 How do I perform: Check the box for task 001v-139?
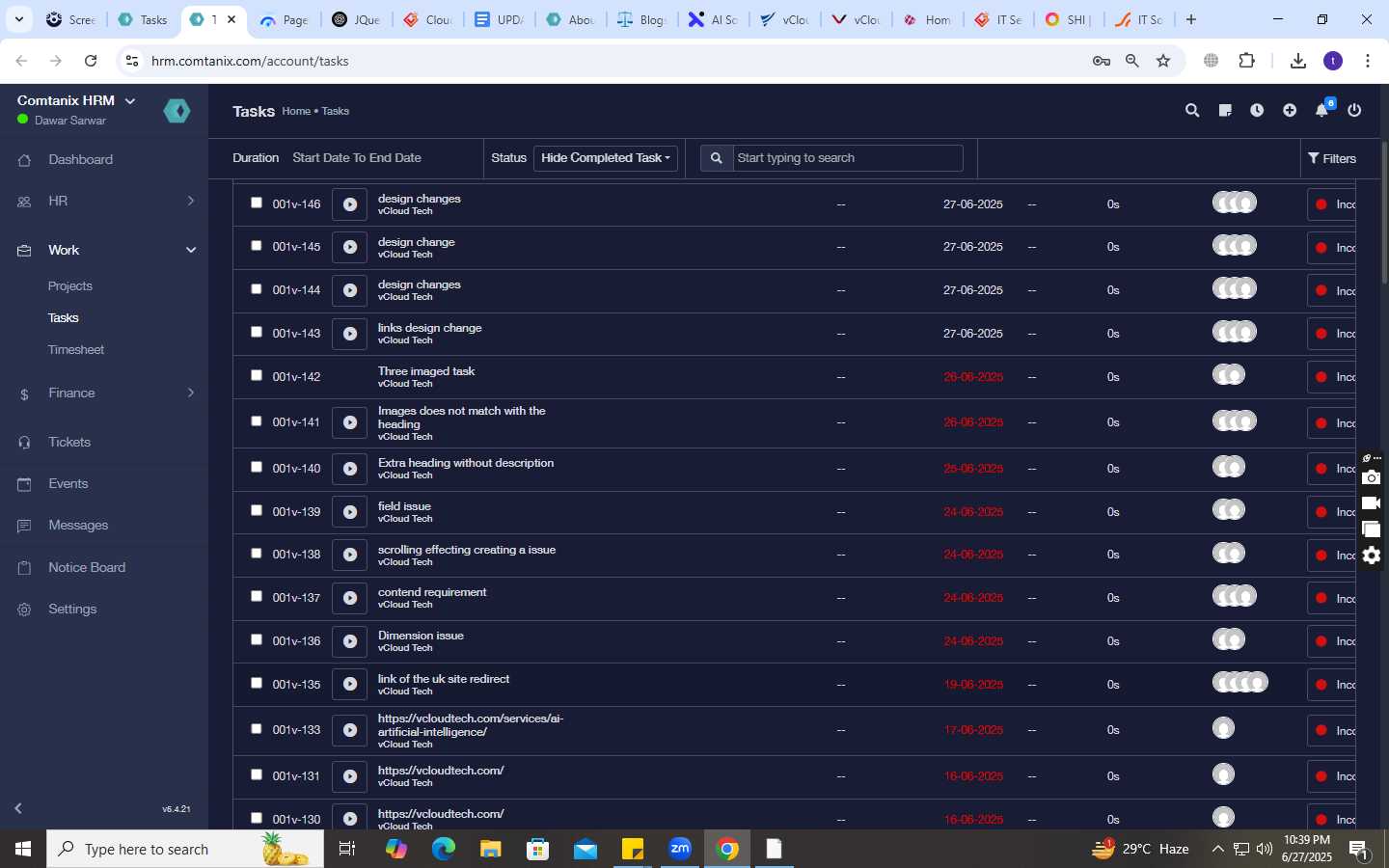click(x=257, y=510)
